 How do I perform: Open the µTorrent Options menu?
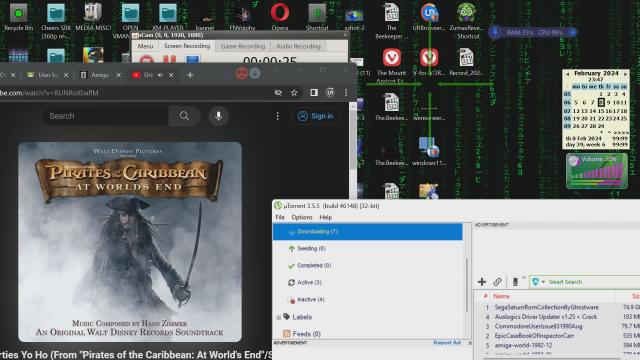(302, 217)
